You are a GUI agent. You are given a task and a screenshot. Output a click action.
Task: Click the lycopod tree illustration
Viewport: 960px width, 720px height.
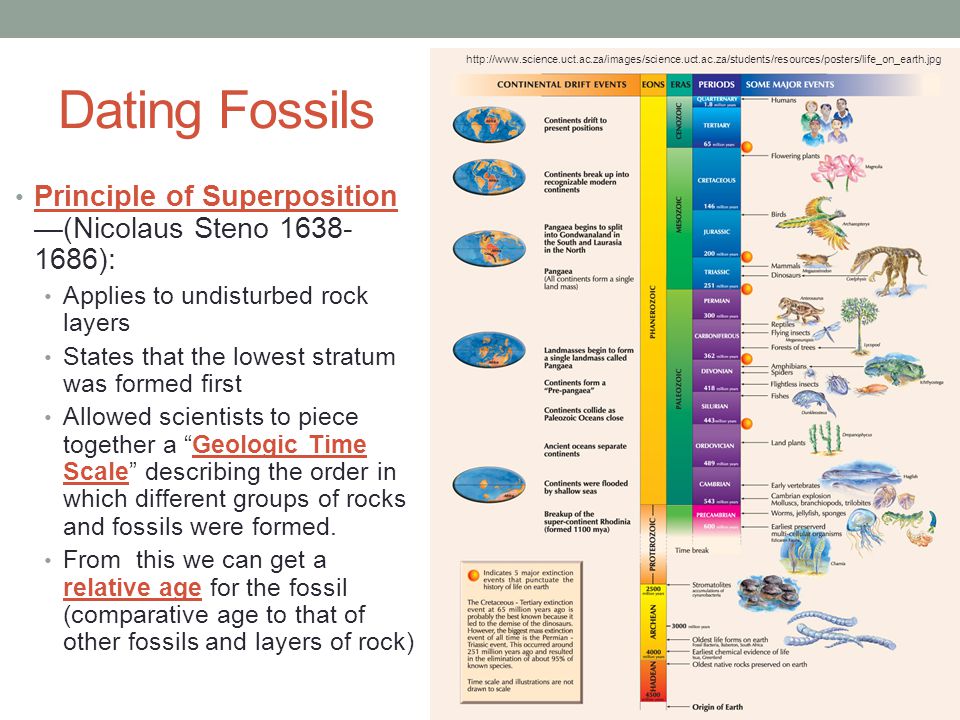pyautogui.click(x=859, y=324)
